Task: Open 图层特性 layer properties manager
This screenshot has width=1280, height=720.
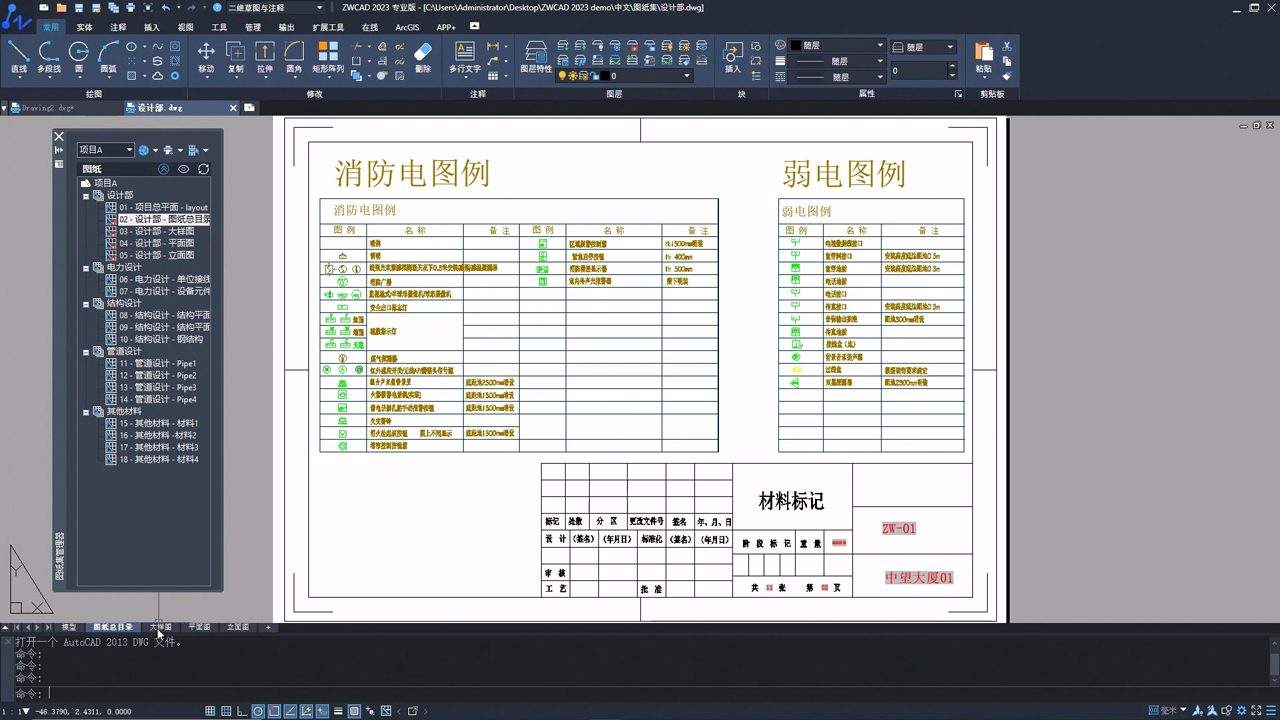Action: click(536, 57)
